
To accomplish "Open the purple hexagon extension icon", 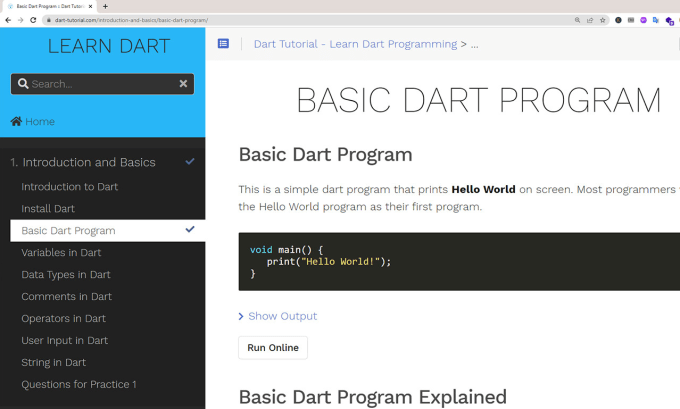I will (644, 20).
